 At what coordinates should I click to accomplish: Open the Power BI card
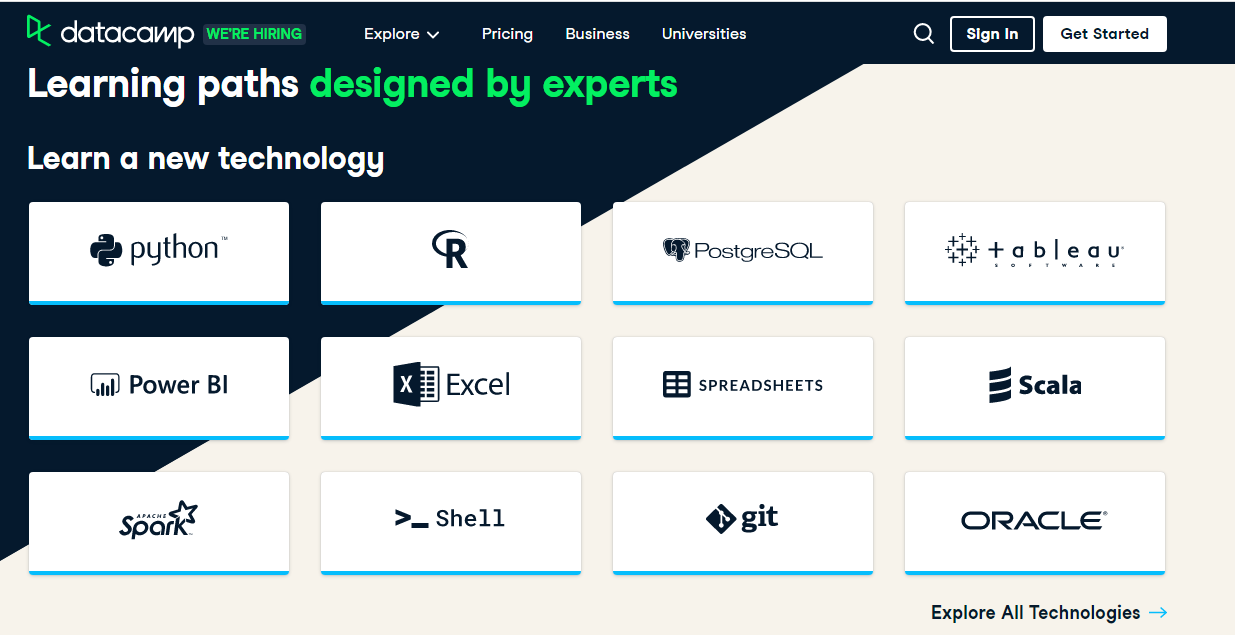tap(159, 388)
